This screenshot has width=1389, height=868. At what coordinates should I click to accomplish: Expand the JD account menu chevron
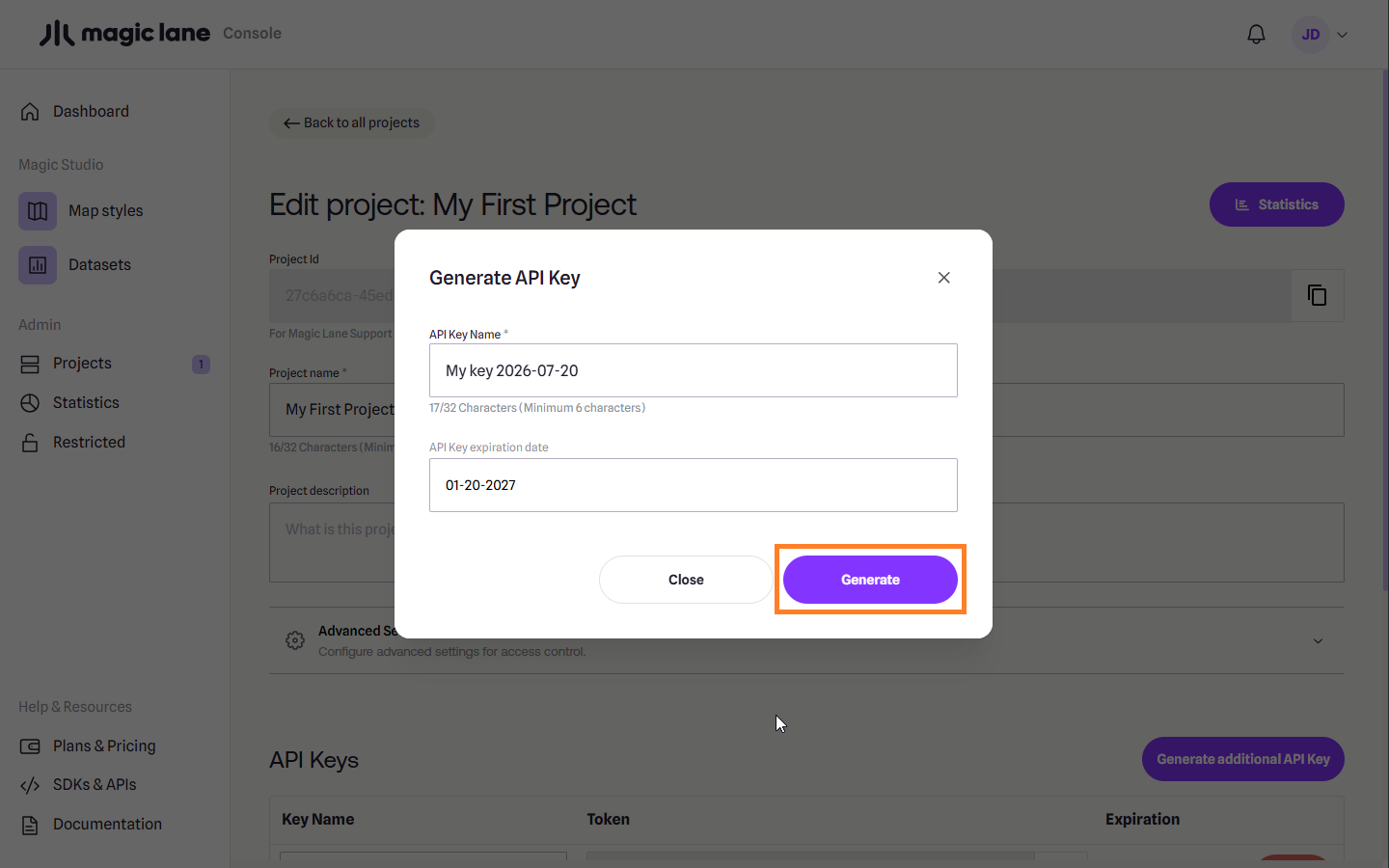coord(1342,35)
